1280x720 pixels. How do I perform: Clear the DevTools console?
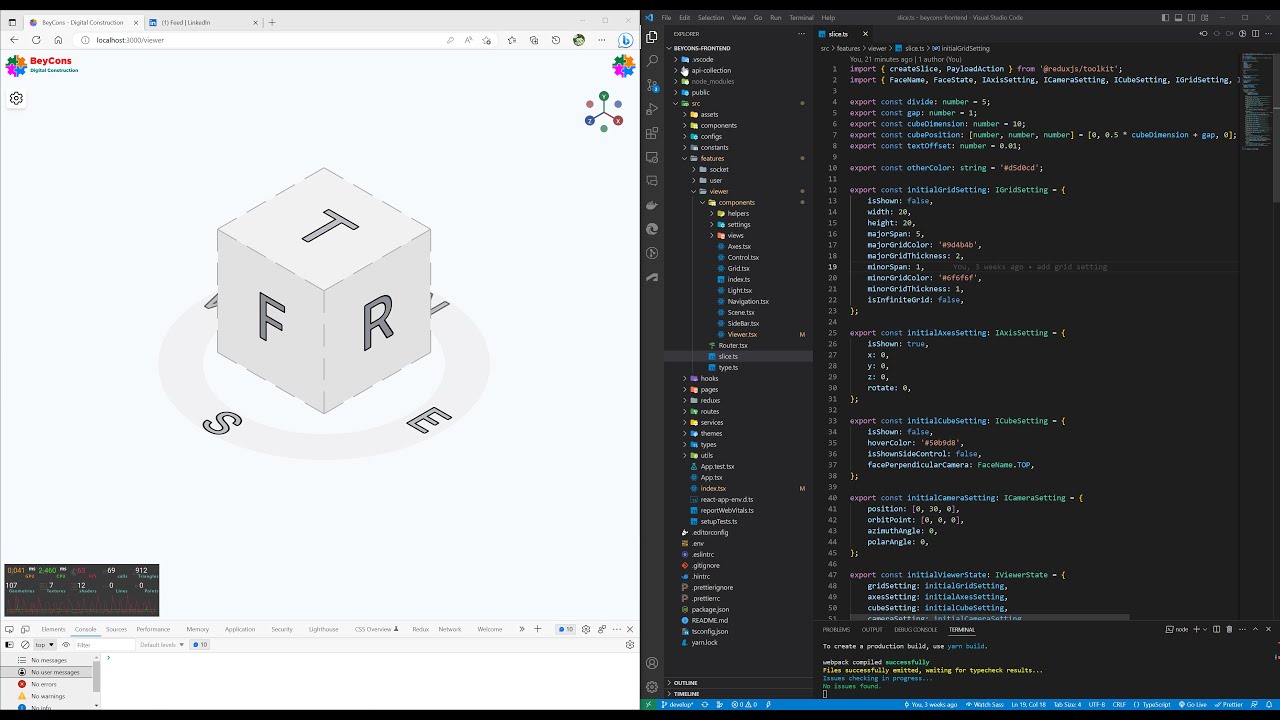coord(25,645)
